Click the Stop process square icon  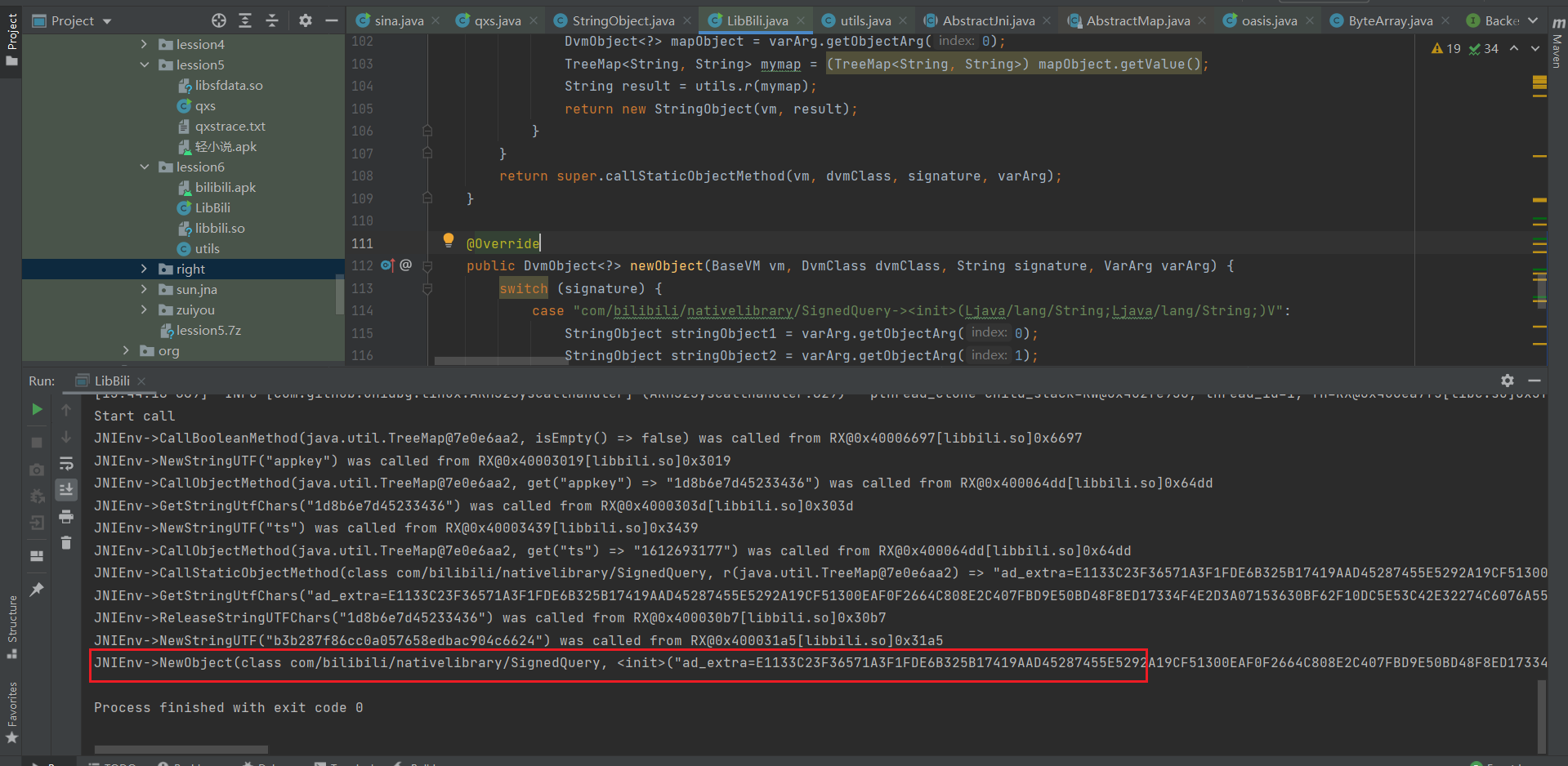click(37, 442)
